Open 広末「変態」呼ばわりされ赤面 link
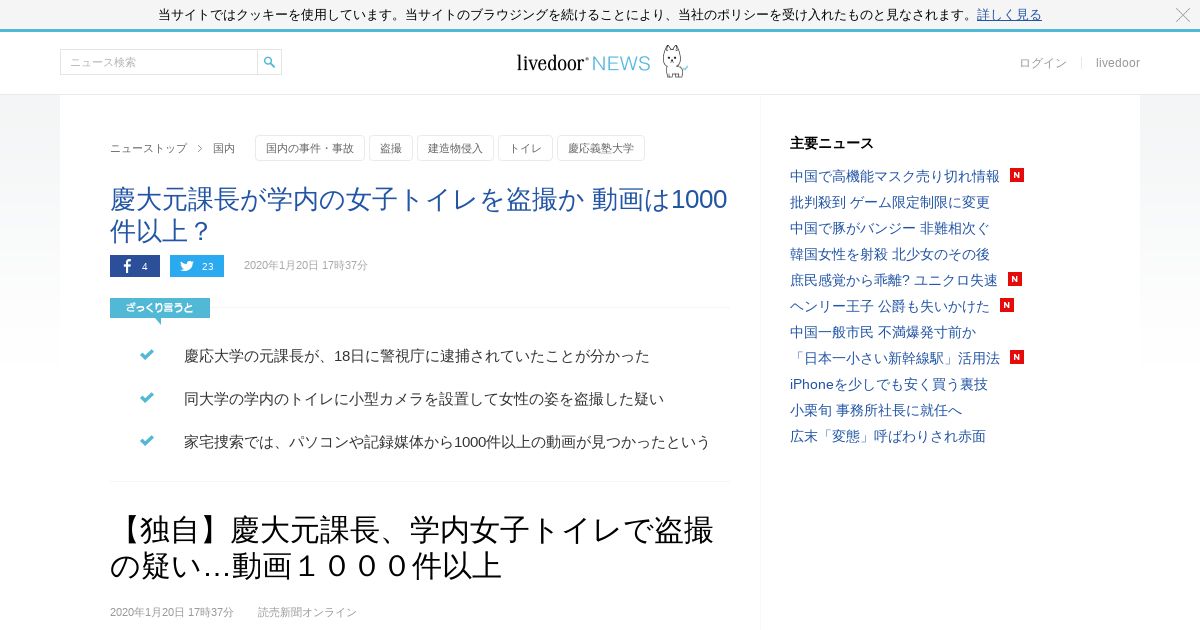 coord(888,436)
